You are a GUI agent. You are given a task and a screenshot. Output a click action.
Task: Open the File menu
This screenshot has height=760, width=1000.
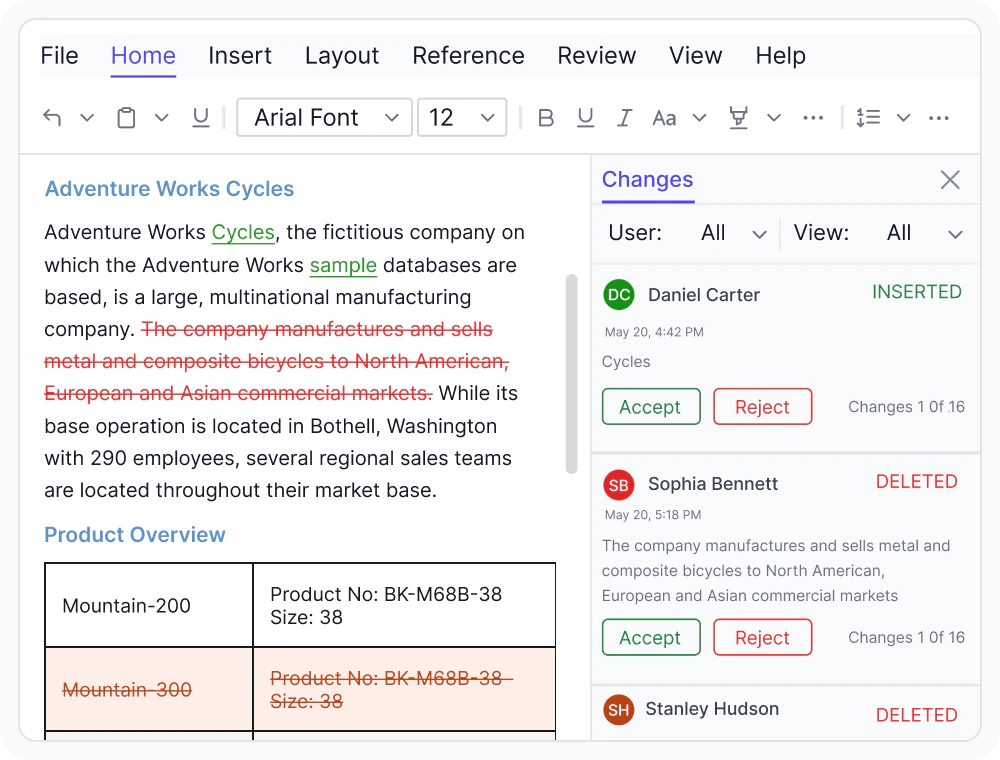point(59,56)
